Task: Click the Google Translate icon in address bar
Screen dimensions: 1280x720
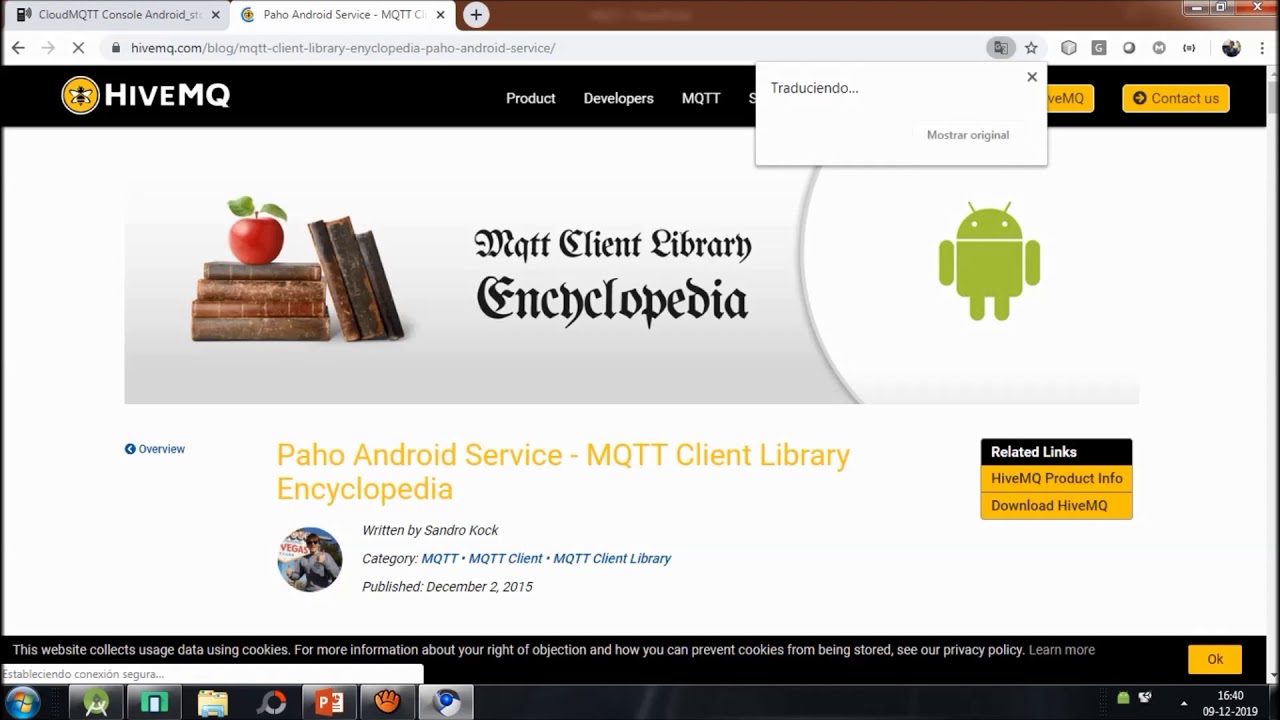Action: tap(1000, 47)
